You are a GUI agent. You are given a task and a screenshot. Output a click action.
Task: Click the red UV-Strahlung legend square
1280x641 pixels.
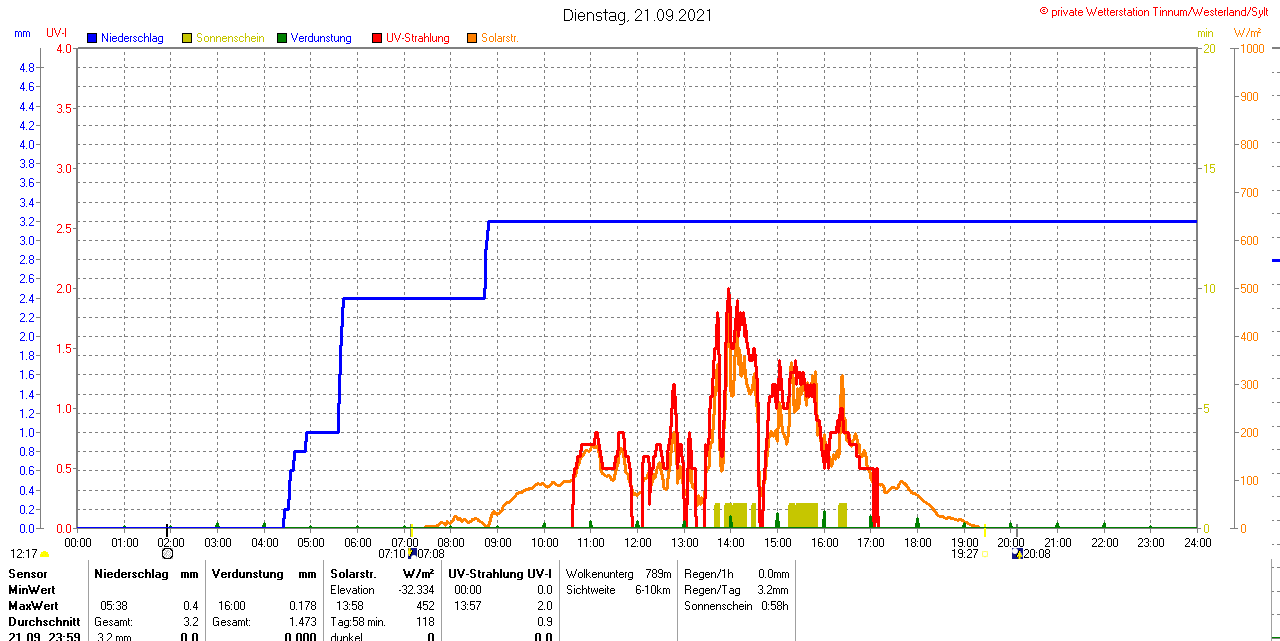coord(377,38)
